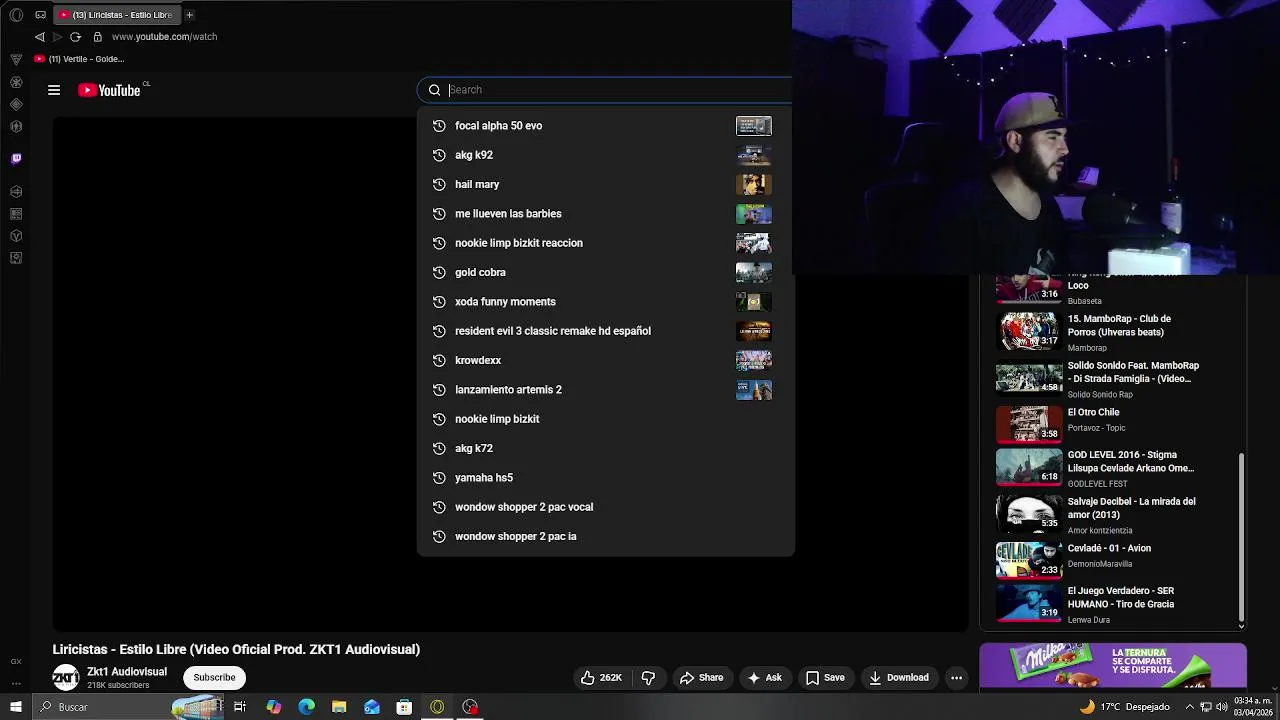
Task: Choose suggestion xoda funny moments
Action: pyautogui.click(x=605, y=302)
